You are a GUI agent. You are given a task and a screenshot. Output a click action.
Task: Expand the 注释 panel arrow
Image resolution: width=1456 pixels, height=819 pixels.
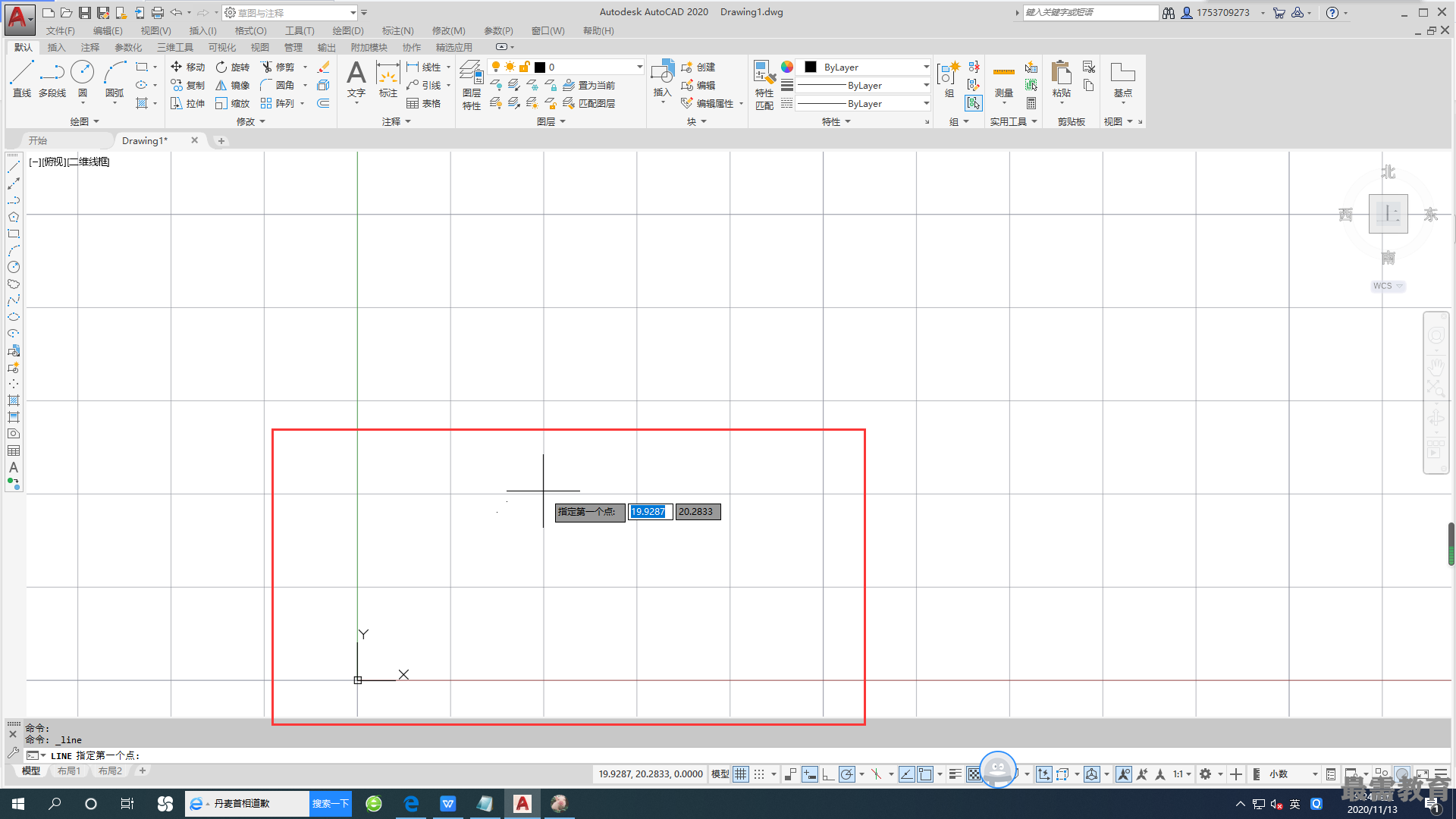(x=408, y=121)
